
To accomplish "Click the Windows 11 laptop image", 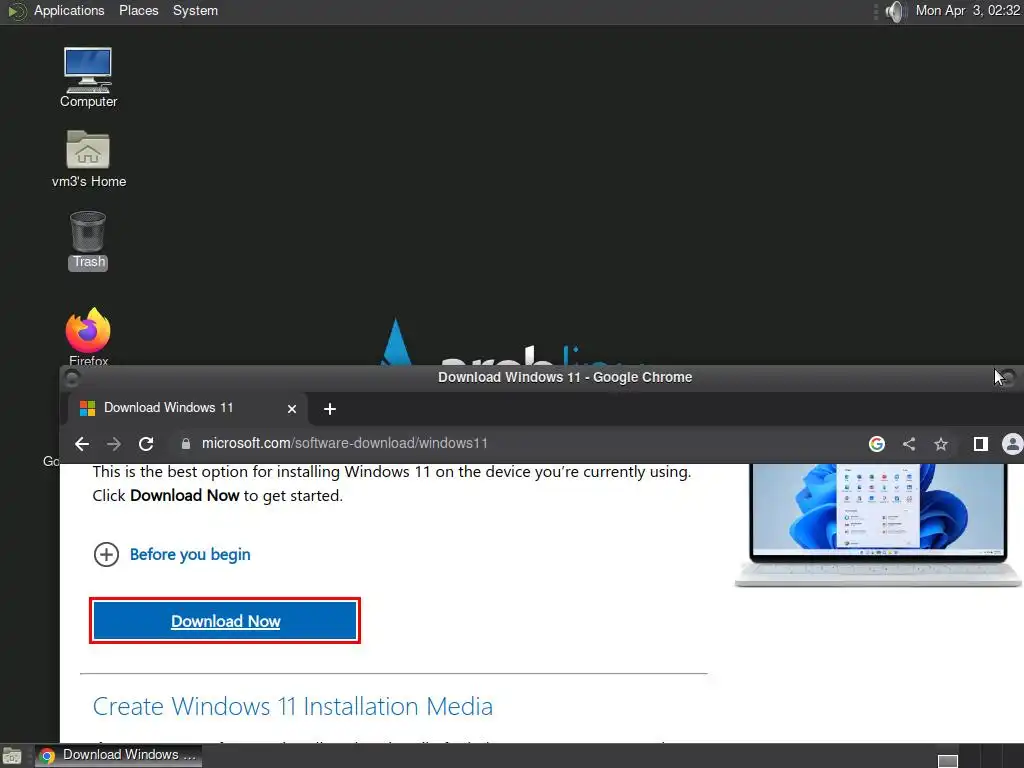I will coord(878,525).
